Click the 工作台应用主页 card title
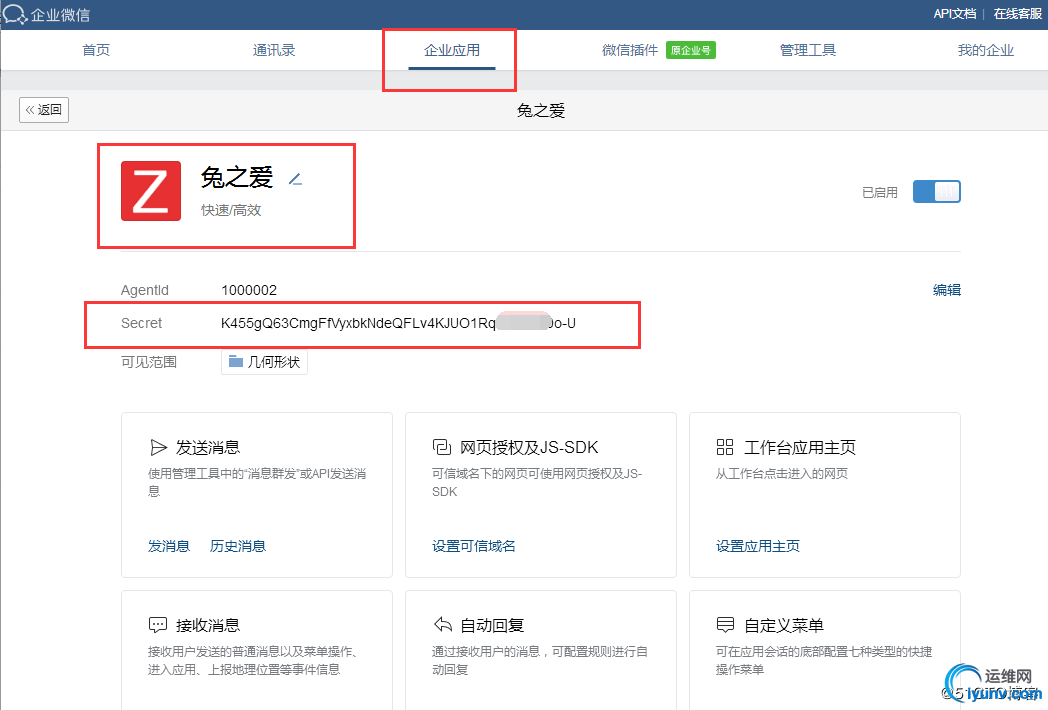1048x710 pixels. 799,447
